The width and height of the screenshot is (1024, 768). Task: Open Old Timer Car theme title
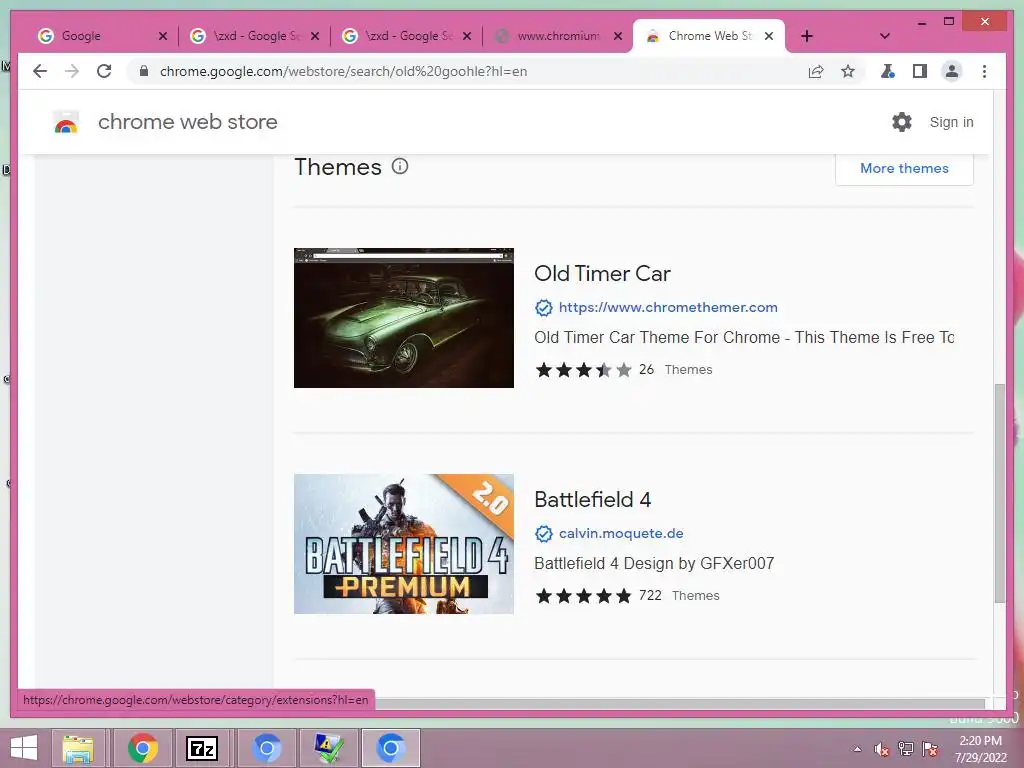602,273
